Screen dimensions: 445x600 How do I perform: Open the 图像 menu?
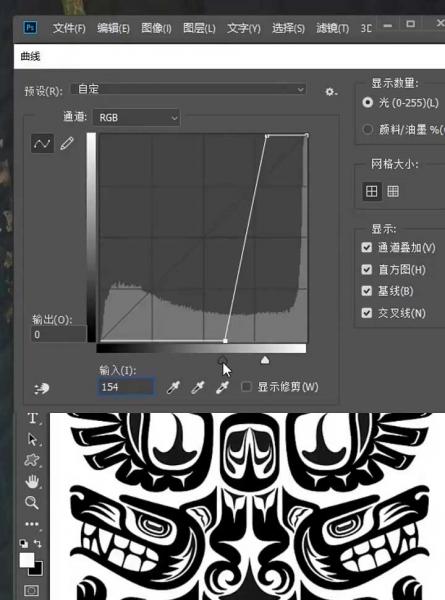coord(156,28)
